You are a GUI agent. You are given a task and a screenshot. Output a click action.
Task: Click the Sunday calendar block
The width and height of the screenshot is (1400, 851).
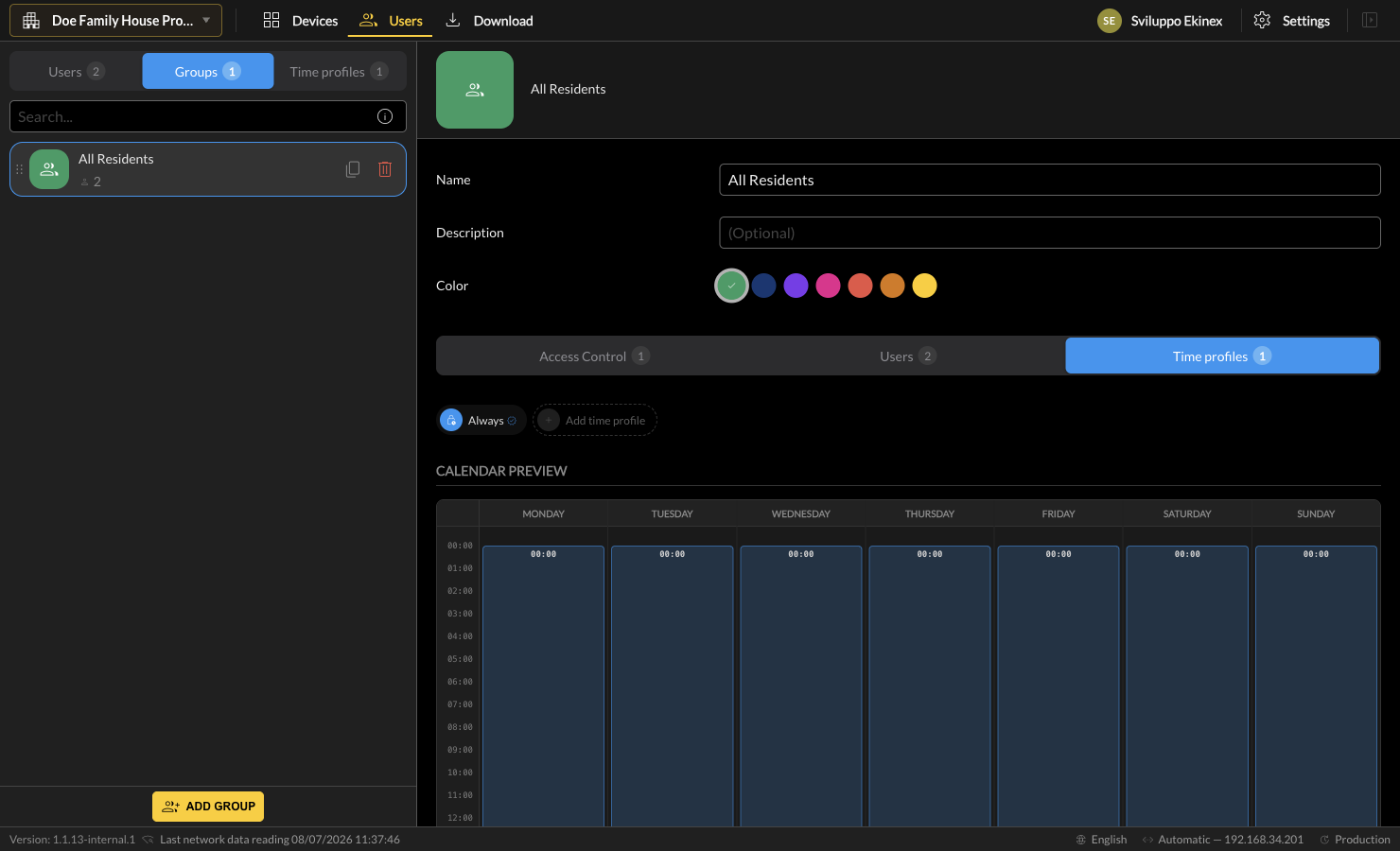tap(1316, 686)
